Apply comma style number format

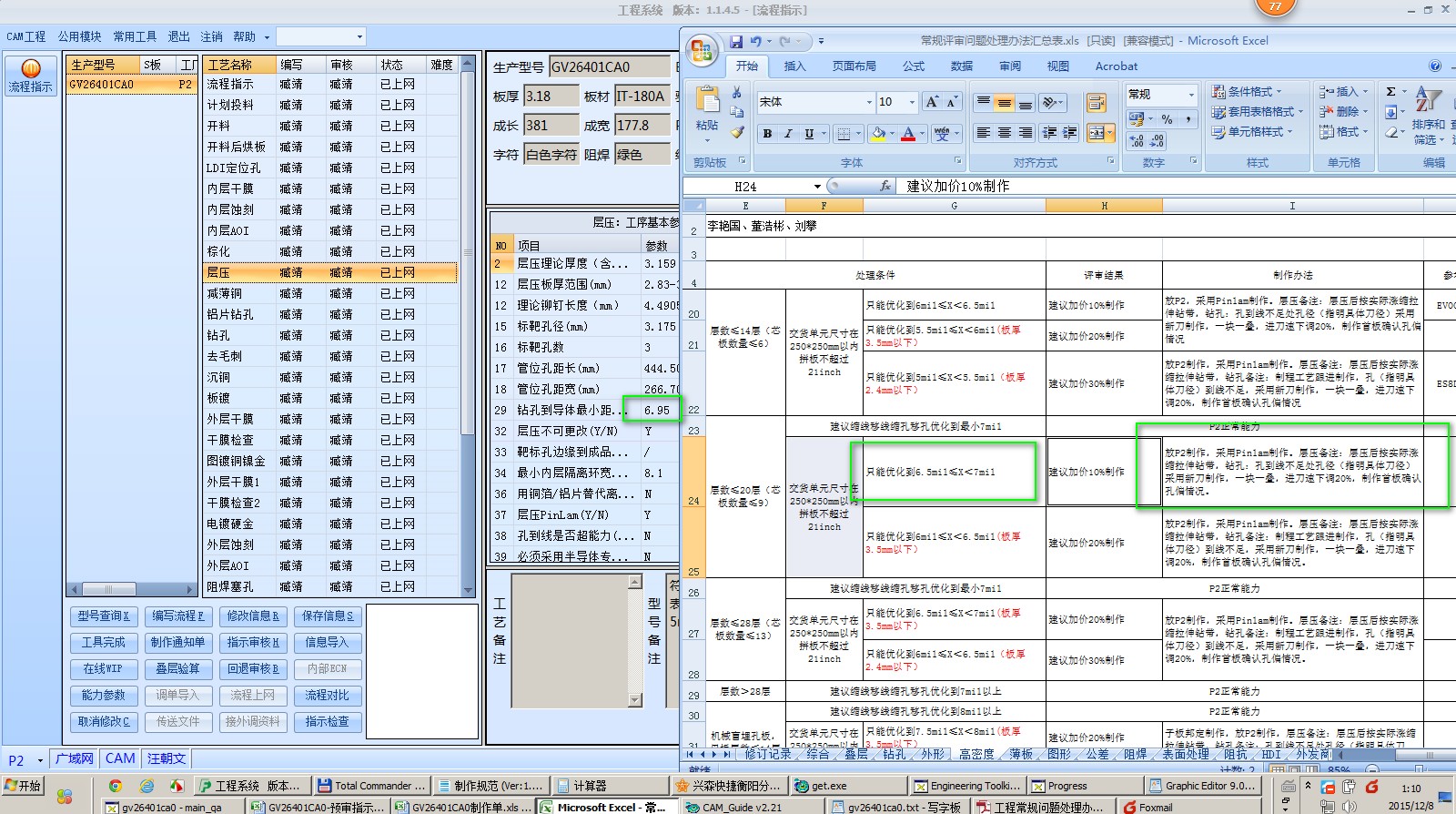tap(1188, 119)
